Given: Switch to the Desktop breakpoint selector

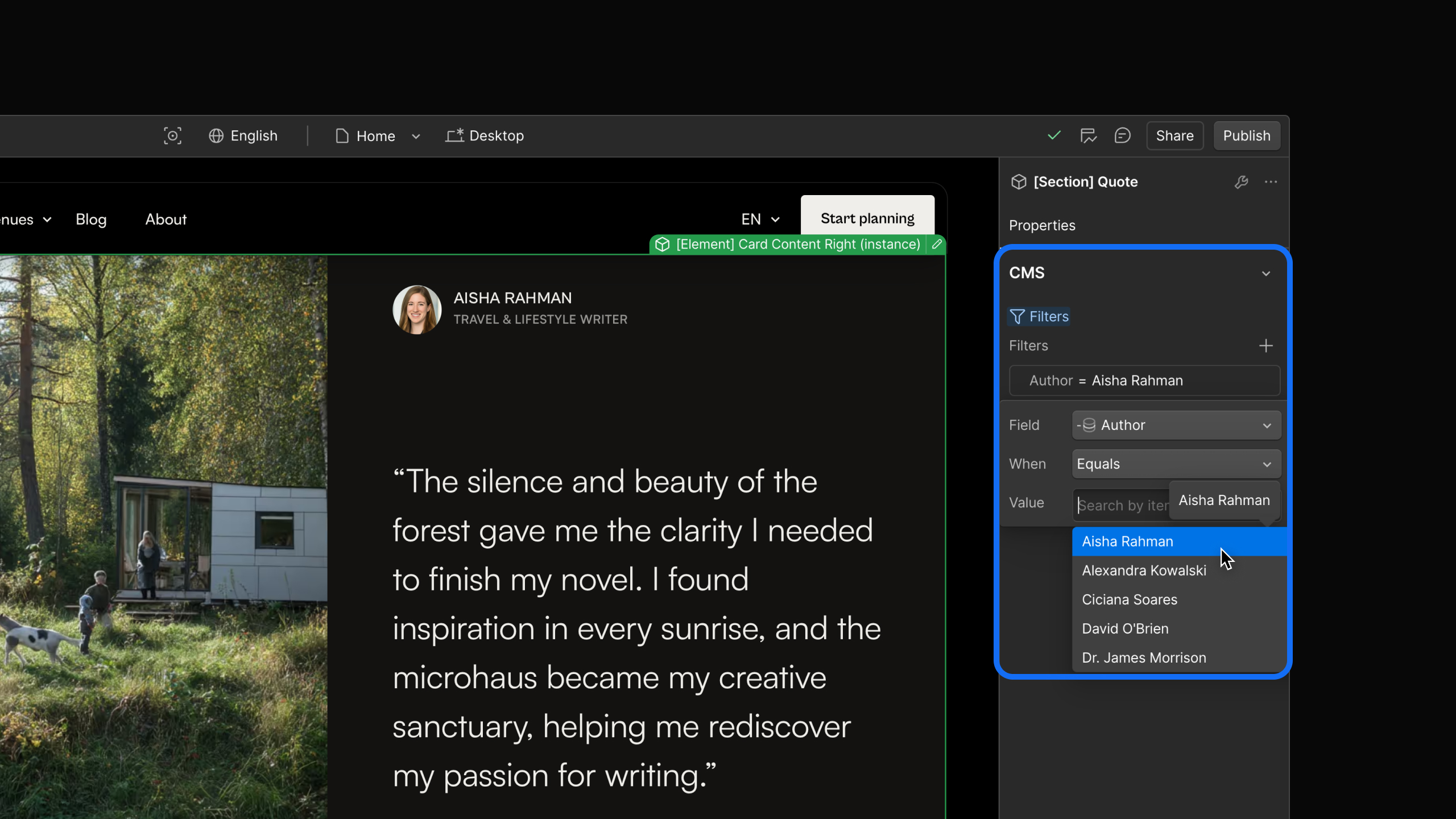Looking at the screenshot, I should (485, 135).
